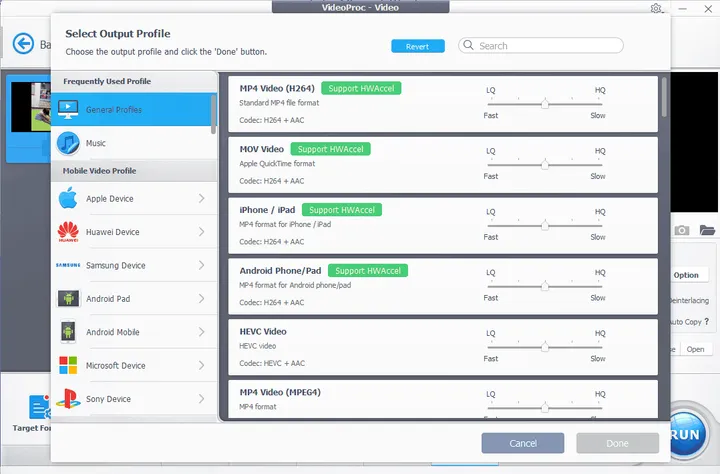The height and width of the screenshot is (474, 720).
Task: Click Frequently Used Profile header
Action: point(107,81)
